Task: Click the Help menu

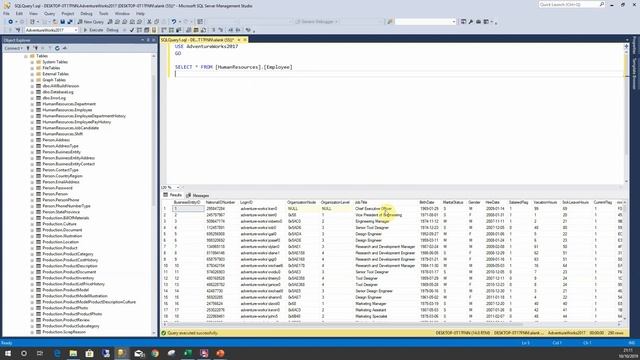Action: [x=140, y=13]
